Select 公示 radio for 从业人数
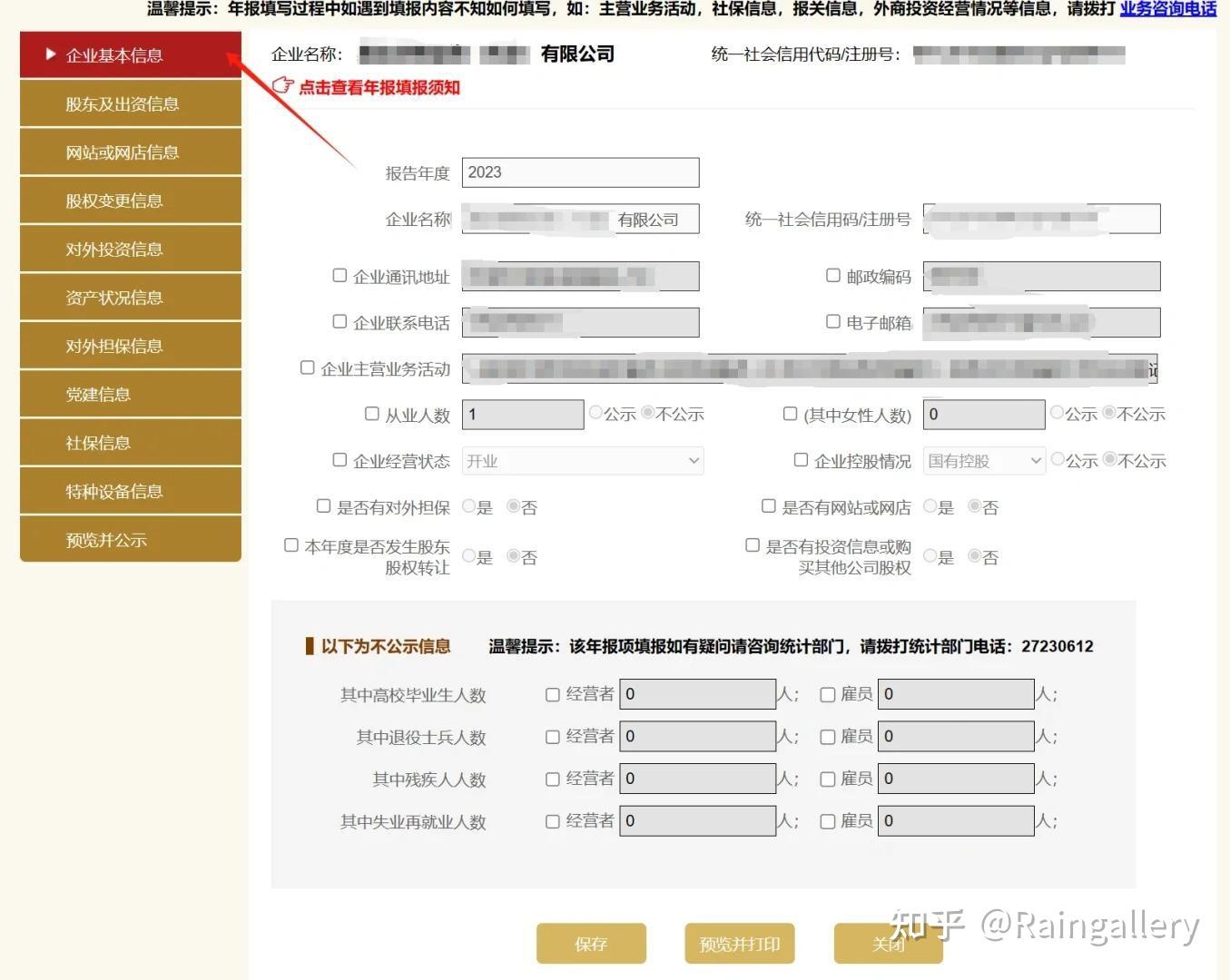This screenshot has height=980, width=1230. (x=596, y=413)
